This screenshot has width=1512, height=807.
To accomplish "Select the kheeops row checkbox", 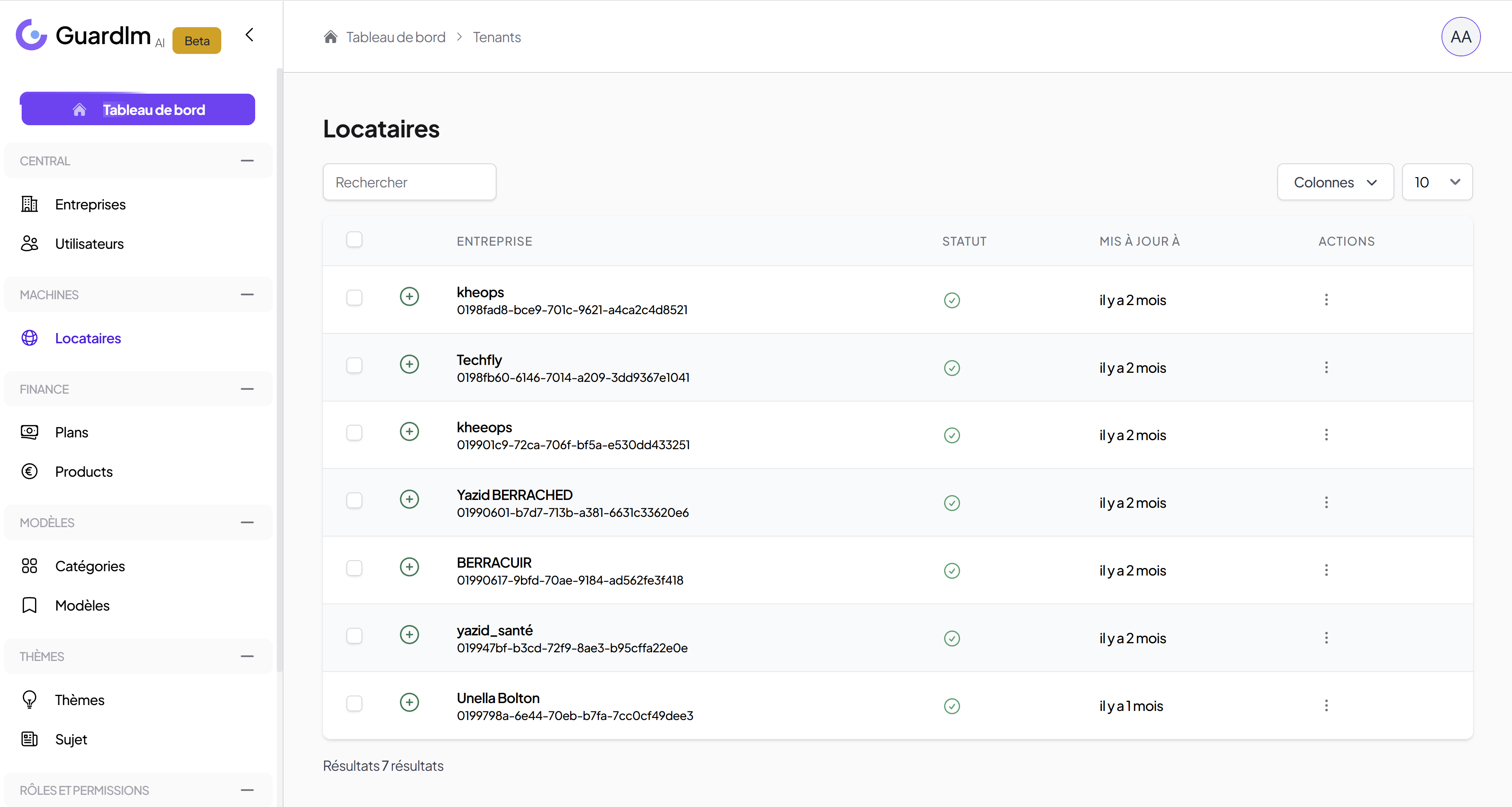I will point(354,433).
